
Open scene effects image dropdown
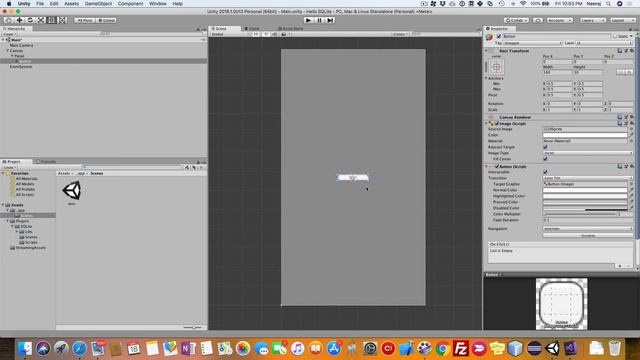tap(285, 34)
